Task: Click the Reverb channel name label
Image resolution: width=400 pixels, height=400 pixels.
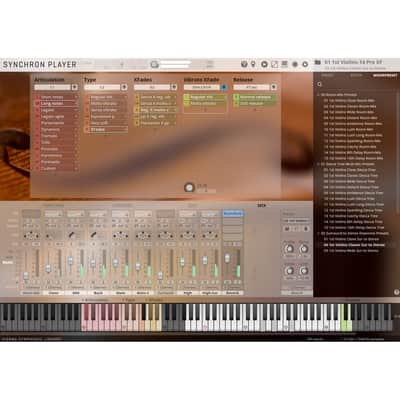Action: [233, 293]
